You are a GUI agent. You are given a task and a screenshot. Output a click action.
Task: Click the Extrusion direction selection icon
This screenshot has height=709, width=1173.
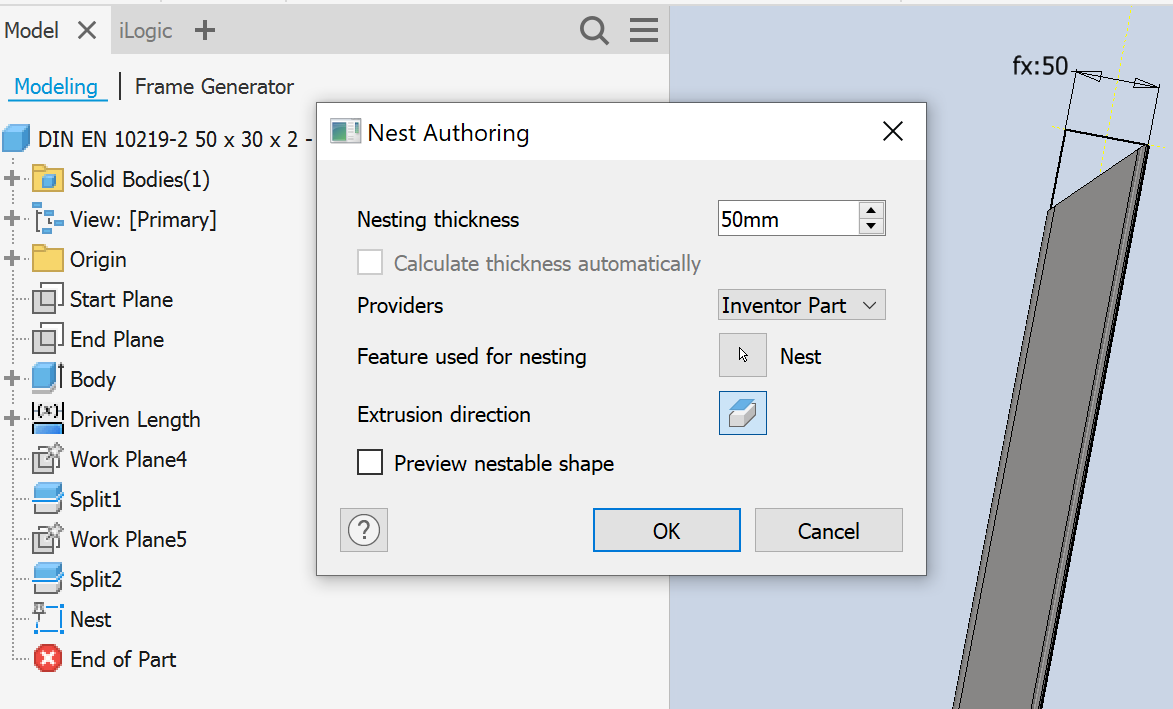pos(742,413)
